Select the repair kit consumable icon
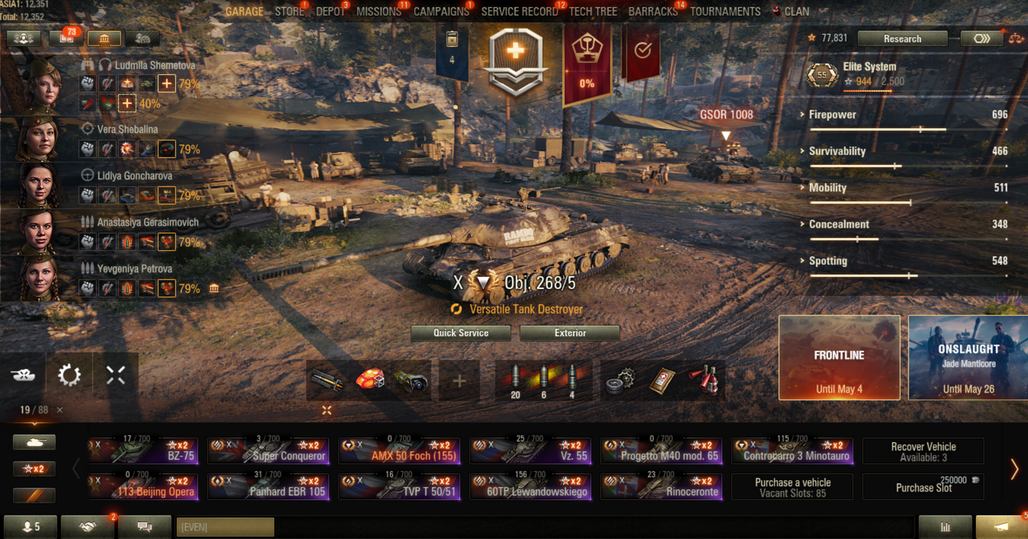1028x539 pixels. [618, 380]
